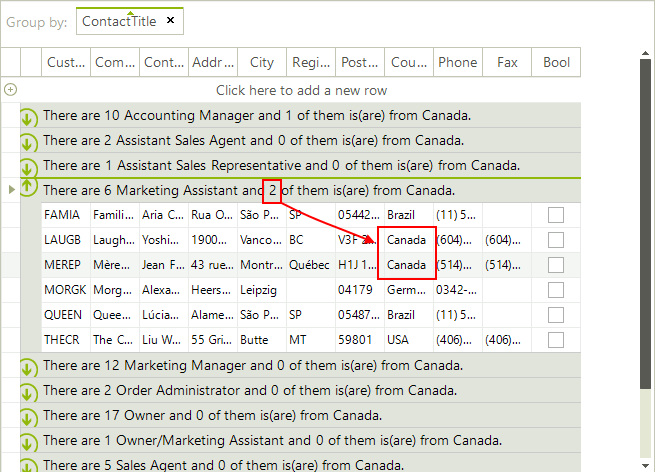This screenshot has height=472, width=655.
Task: Expand the Sales Agent group
Action: pyautogui.click(x=28, y=466)
